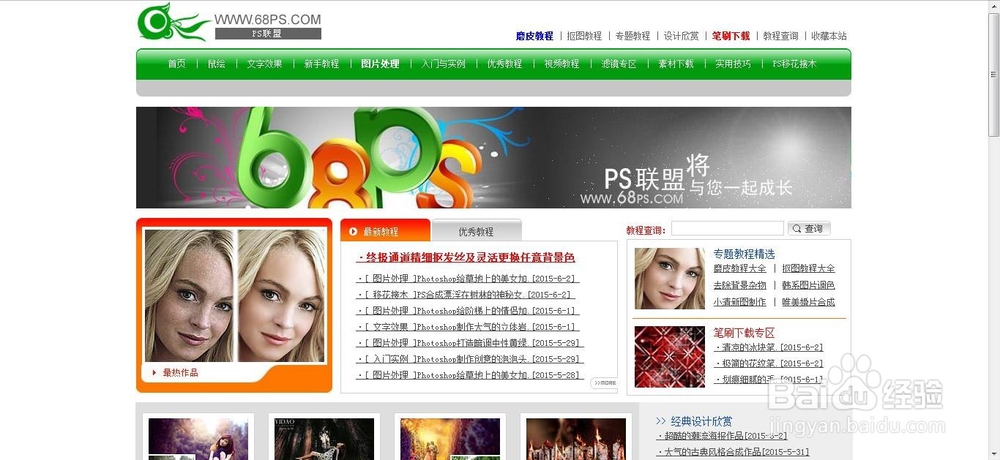The height and width of the screenshot is (460, 1000).
Task: Open 实用技巧 in the navigation bar
Action: coord(733,64)
